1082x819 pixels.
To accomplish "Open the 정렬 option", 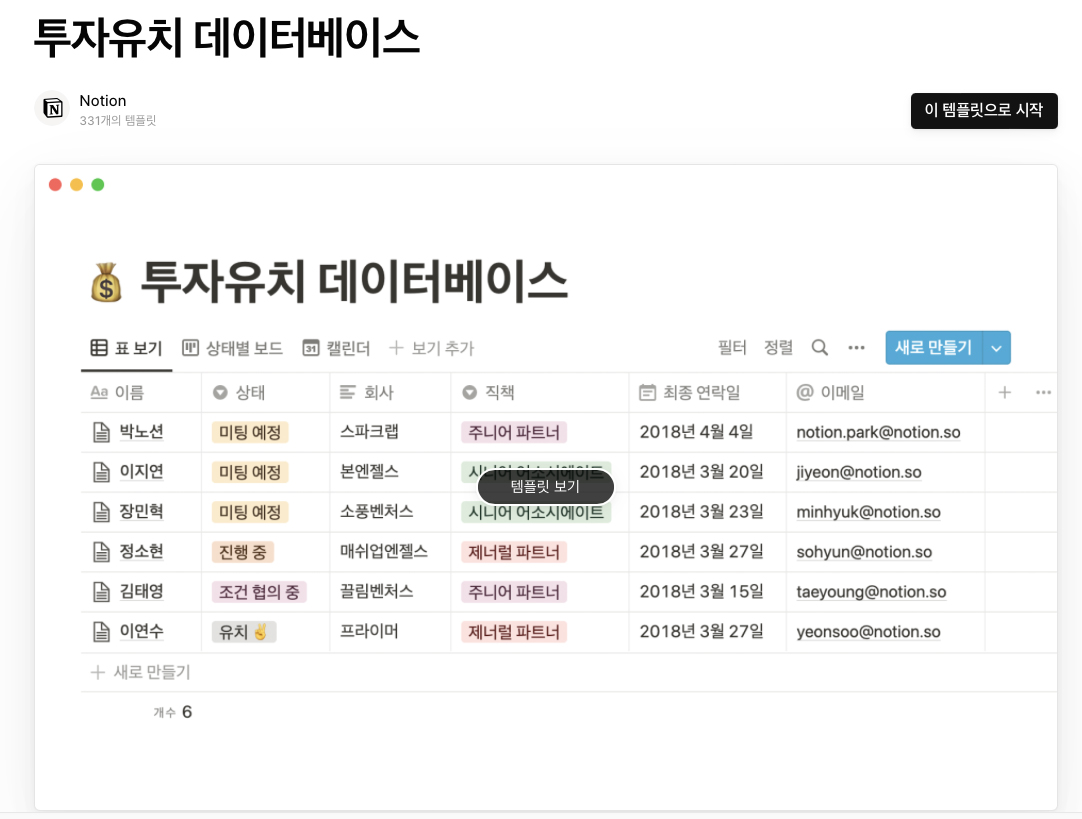I will pyautogui.click(x=778, y=348).
